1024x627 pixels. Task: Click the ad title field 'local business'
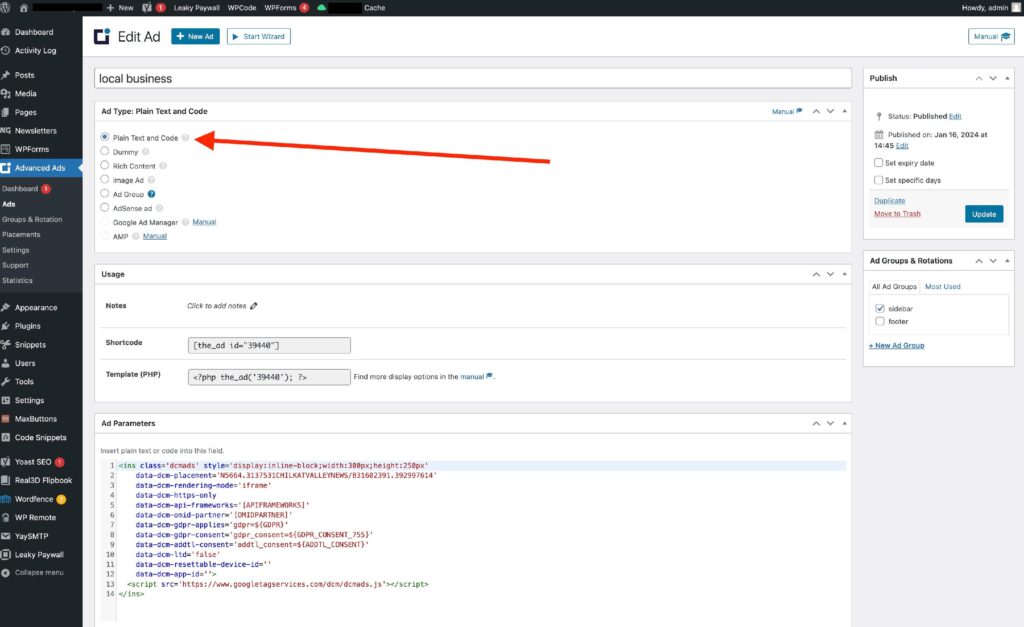[471, 78]
